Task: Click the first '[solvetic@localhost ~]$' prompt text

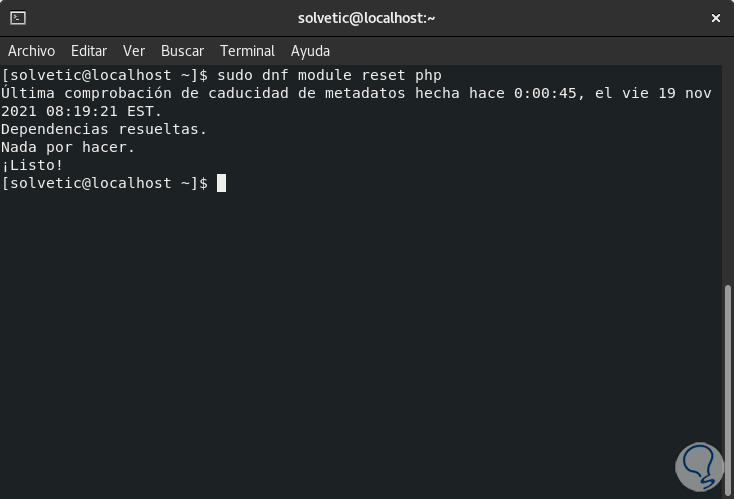Action: pyautogui.click(x=104, y=75)
